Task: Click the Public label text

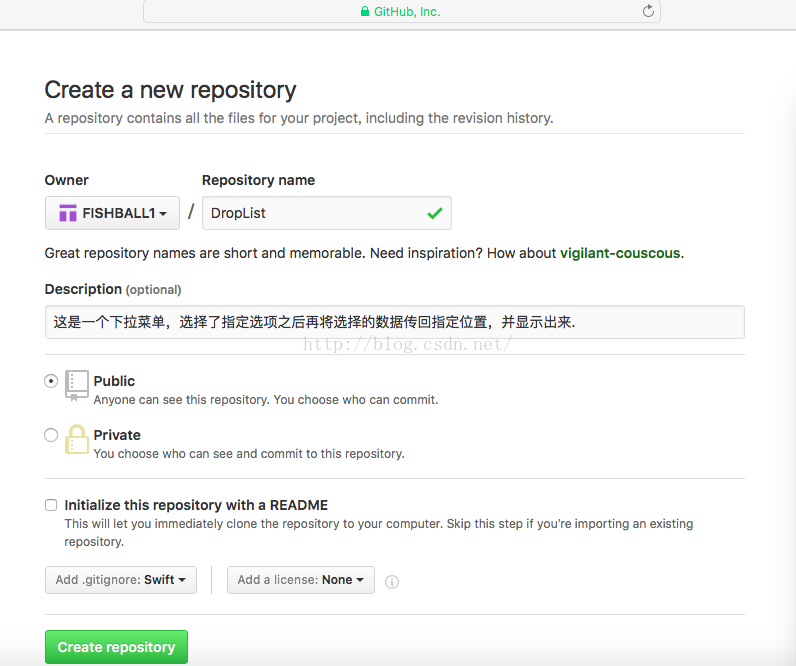Action: (114, 381)
